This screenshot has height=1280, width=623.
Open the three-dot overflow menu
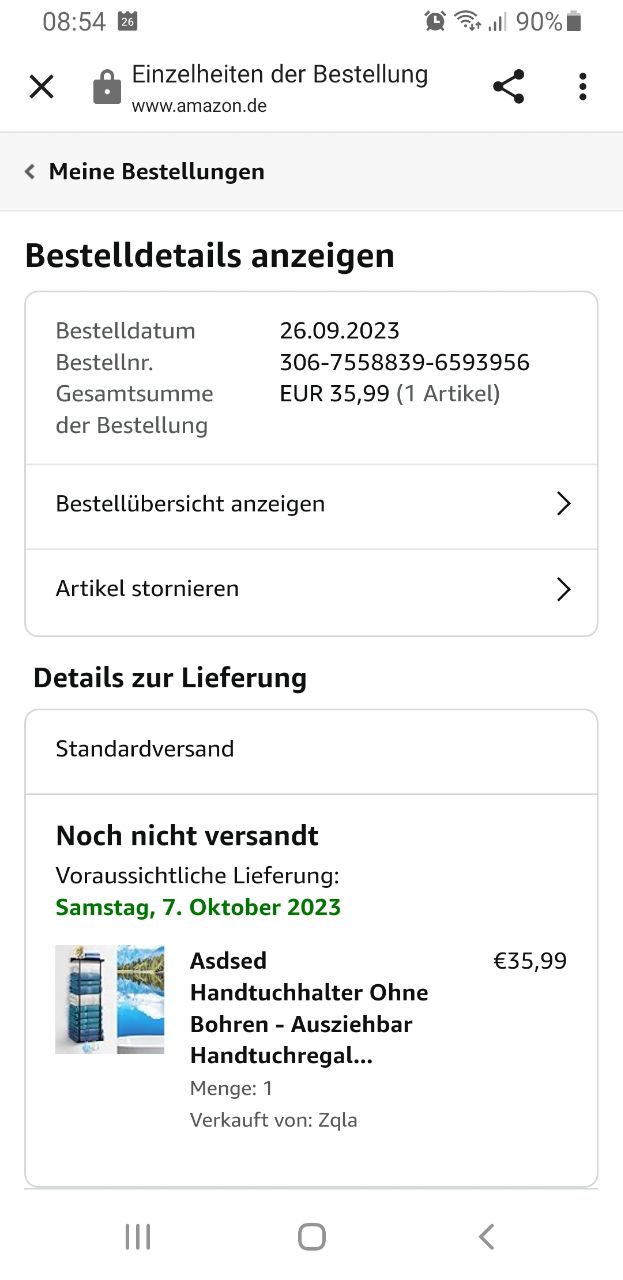(x=582, y=87)
